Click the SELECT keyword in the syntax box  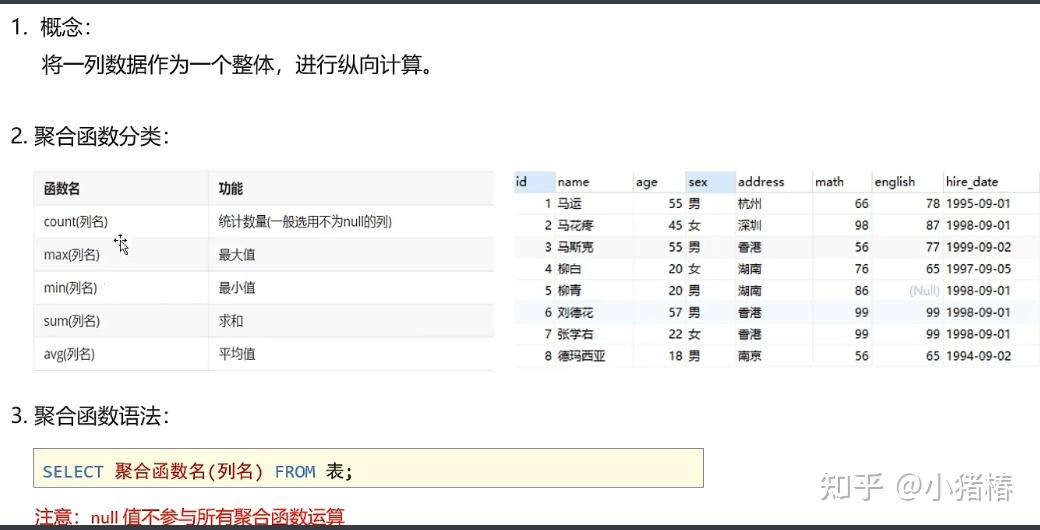[73, 472]
